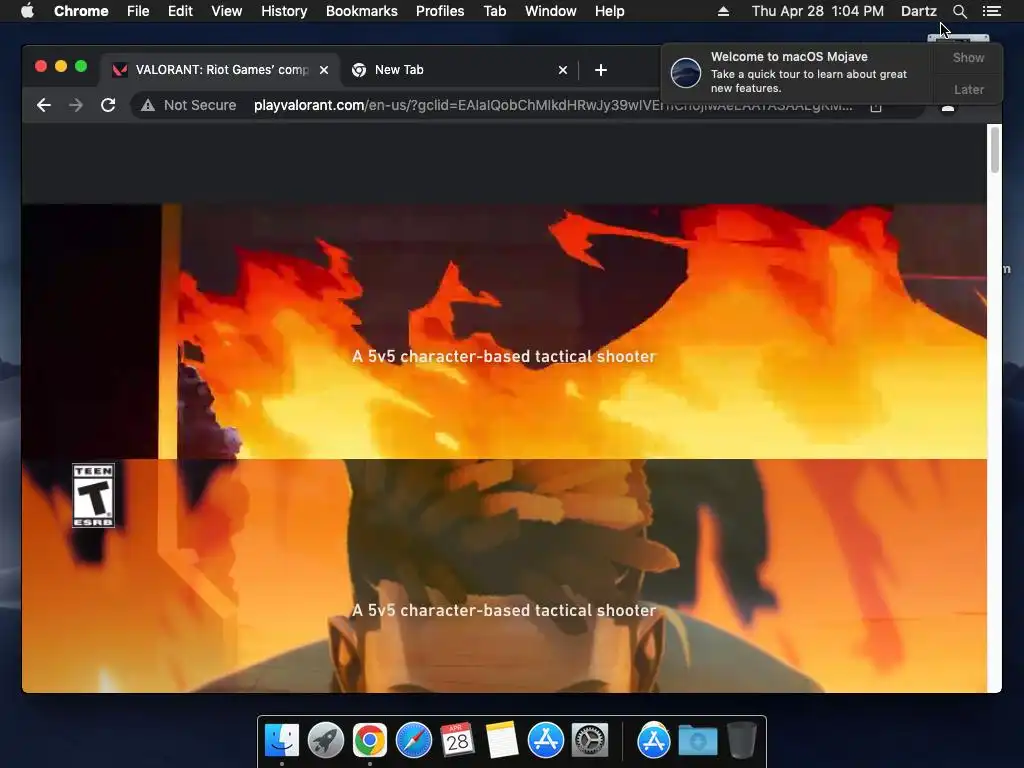Click the Dartz user name in menu bar
The width and height of the screenshot is (1024, 768).
pos(919,11)
